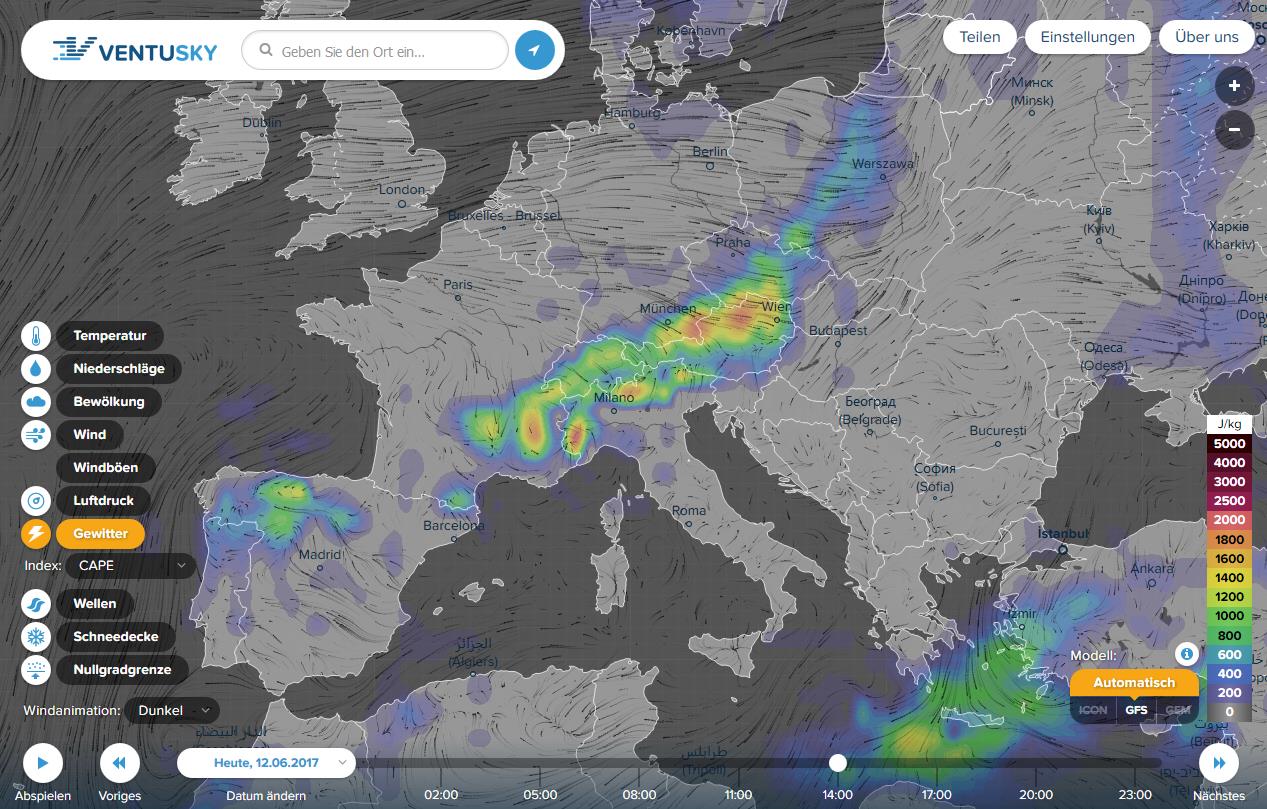
Task: Jump to 11:00 on the timeline
Action: [738, 795]
